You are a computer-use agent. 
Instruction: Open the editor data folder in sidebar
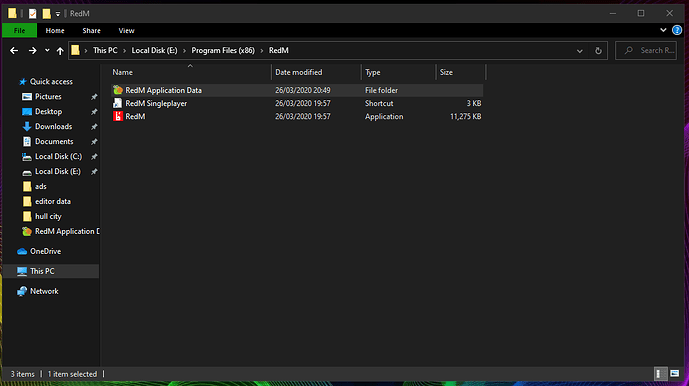tap(52, 201)
